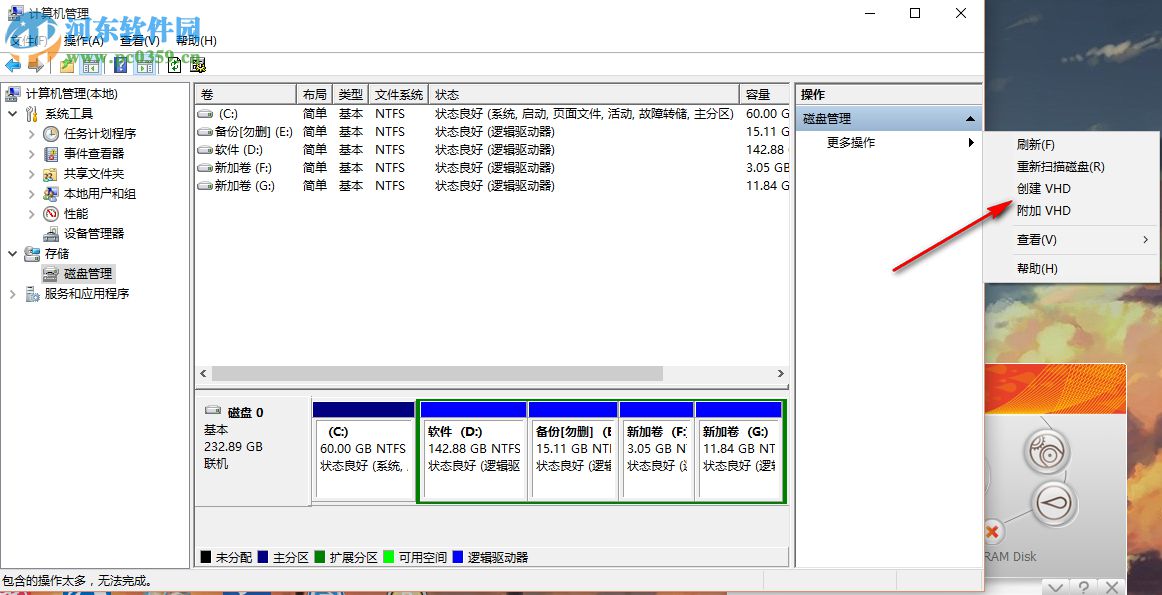The width and height of the screenshot is (1162, 595).
Task: Click the question mark button at bottom right
Action: [x=1083, y=586]
